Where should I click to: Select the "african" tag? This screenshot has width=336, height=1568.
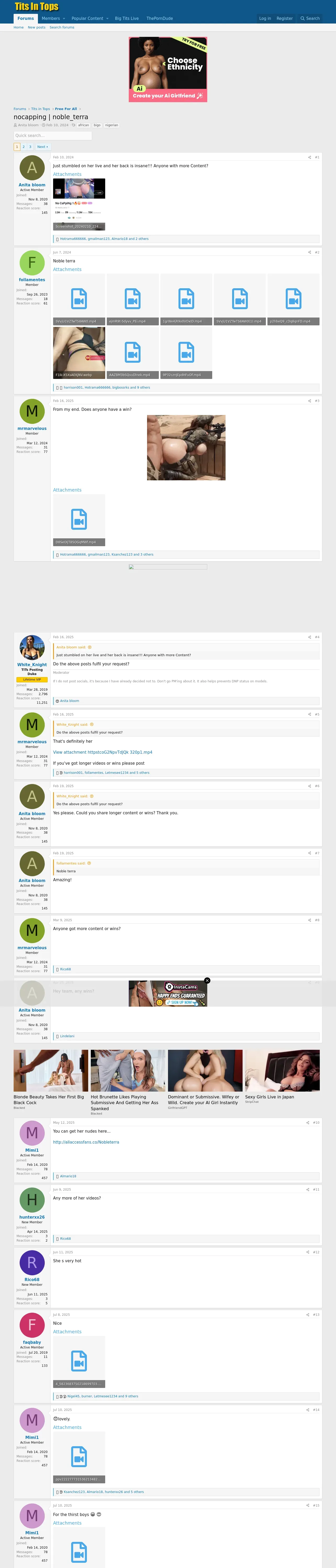click(83, 125)
